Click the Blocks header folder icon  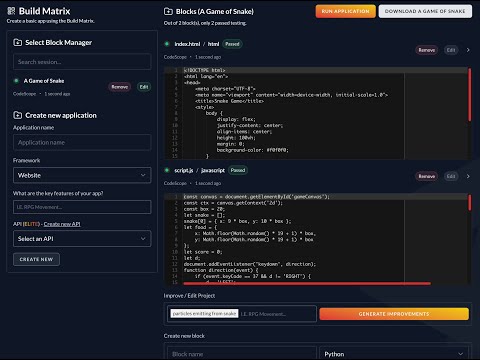[168, 11]
